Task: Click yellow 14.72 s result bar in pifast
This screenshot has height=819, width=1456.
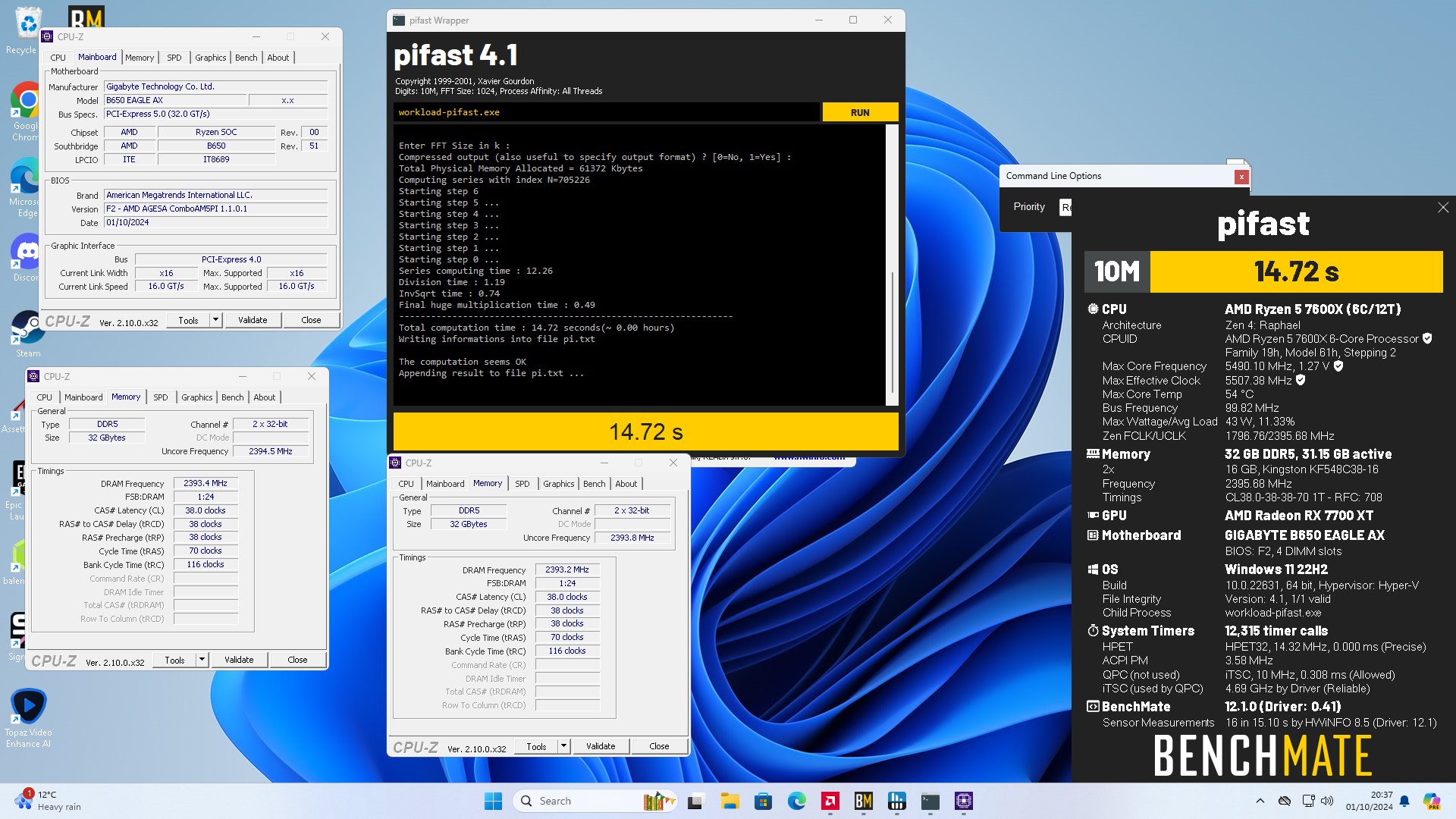Action: tap(645, 431)
